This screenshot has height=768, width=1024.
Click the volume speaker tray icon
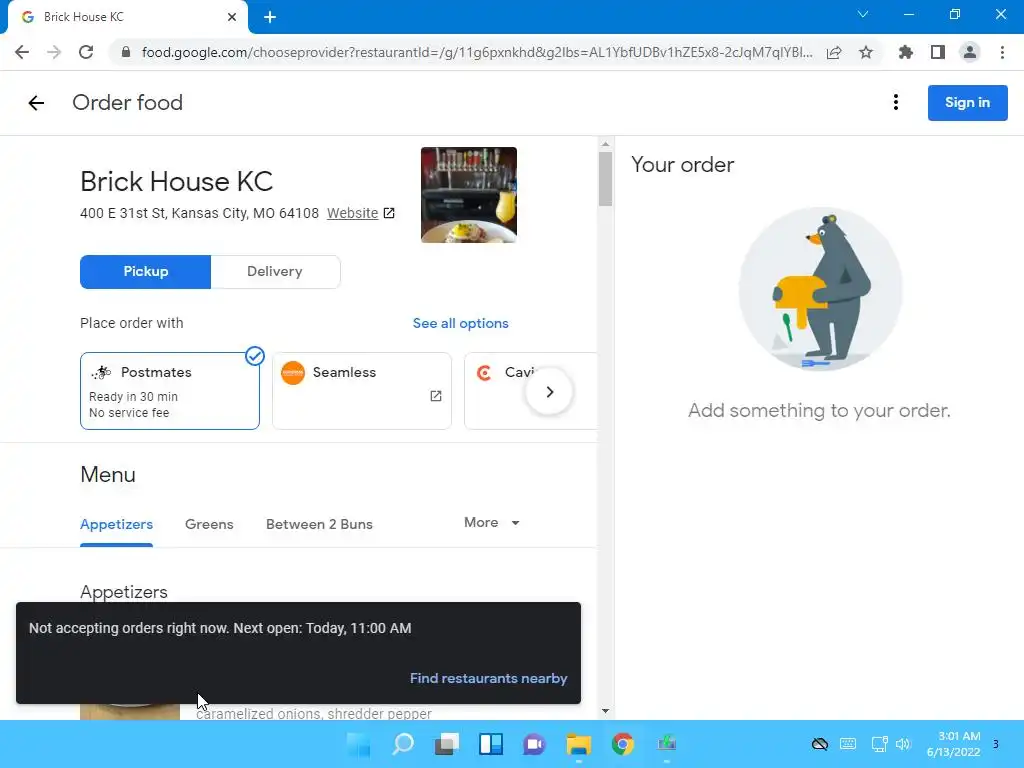coord(903,744)
